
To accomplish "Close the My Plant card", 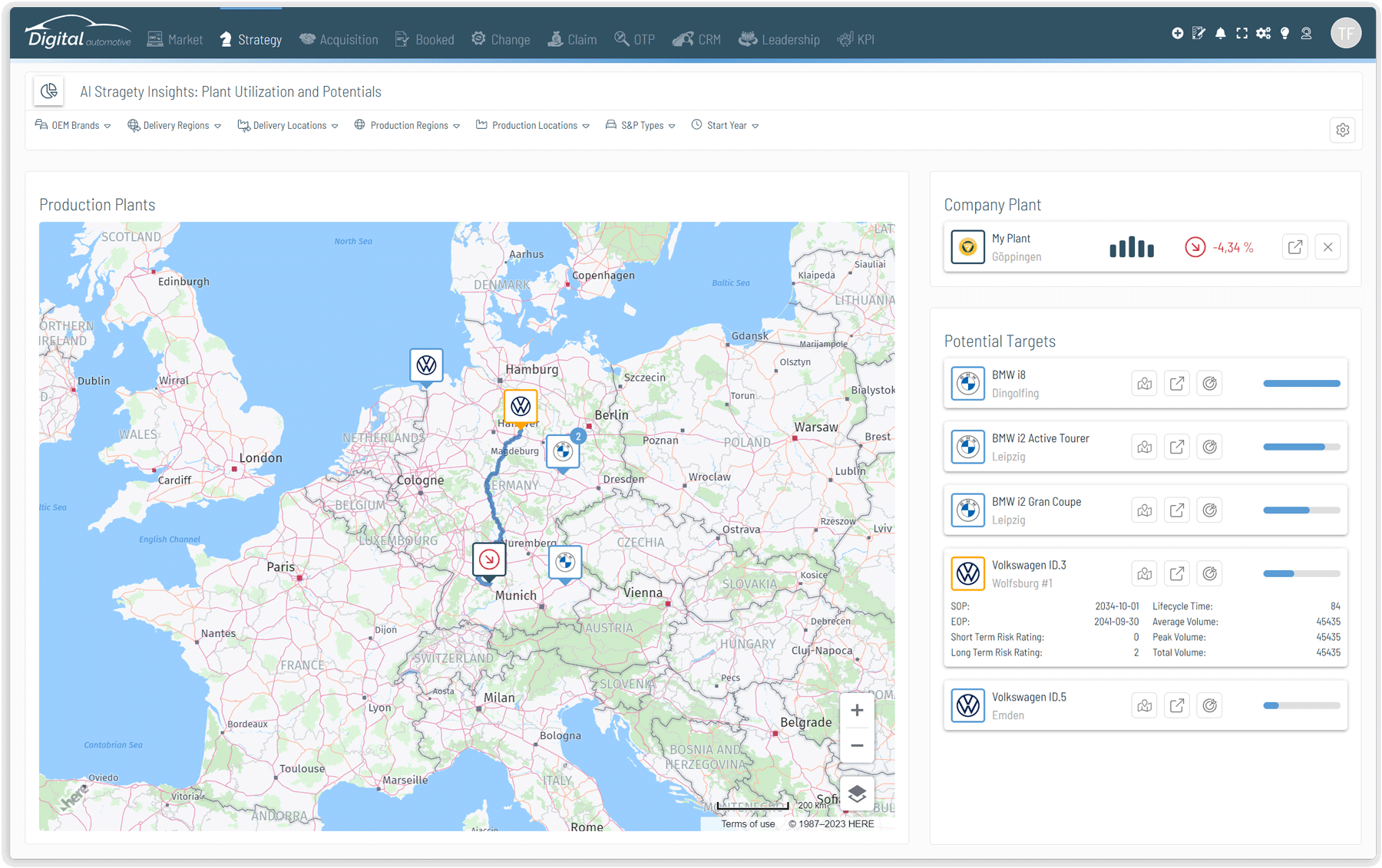I will tap(1327, 247).
